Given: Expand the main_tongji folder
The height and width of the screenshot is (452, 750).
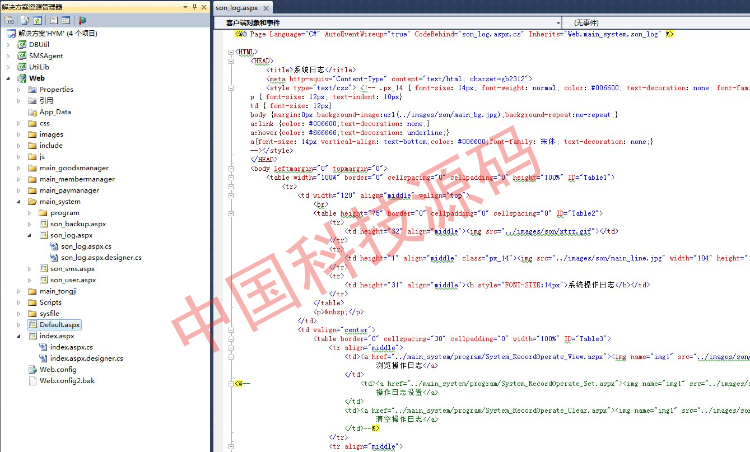Looking at the screenshot, I should click(19, 291).
